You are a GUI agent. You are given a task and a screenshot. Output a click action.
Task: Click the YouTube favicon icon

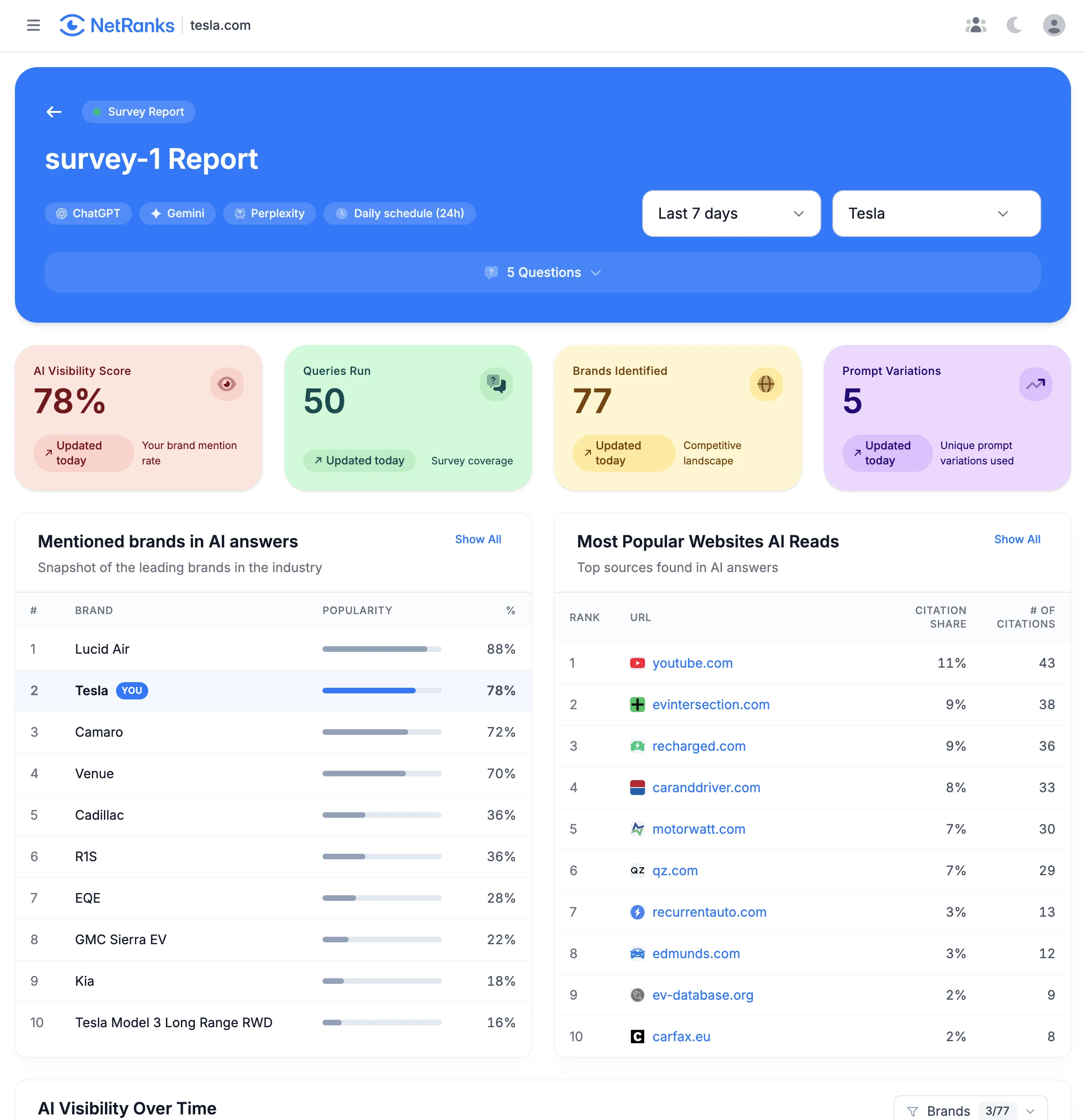(x=637, y=663)
